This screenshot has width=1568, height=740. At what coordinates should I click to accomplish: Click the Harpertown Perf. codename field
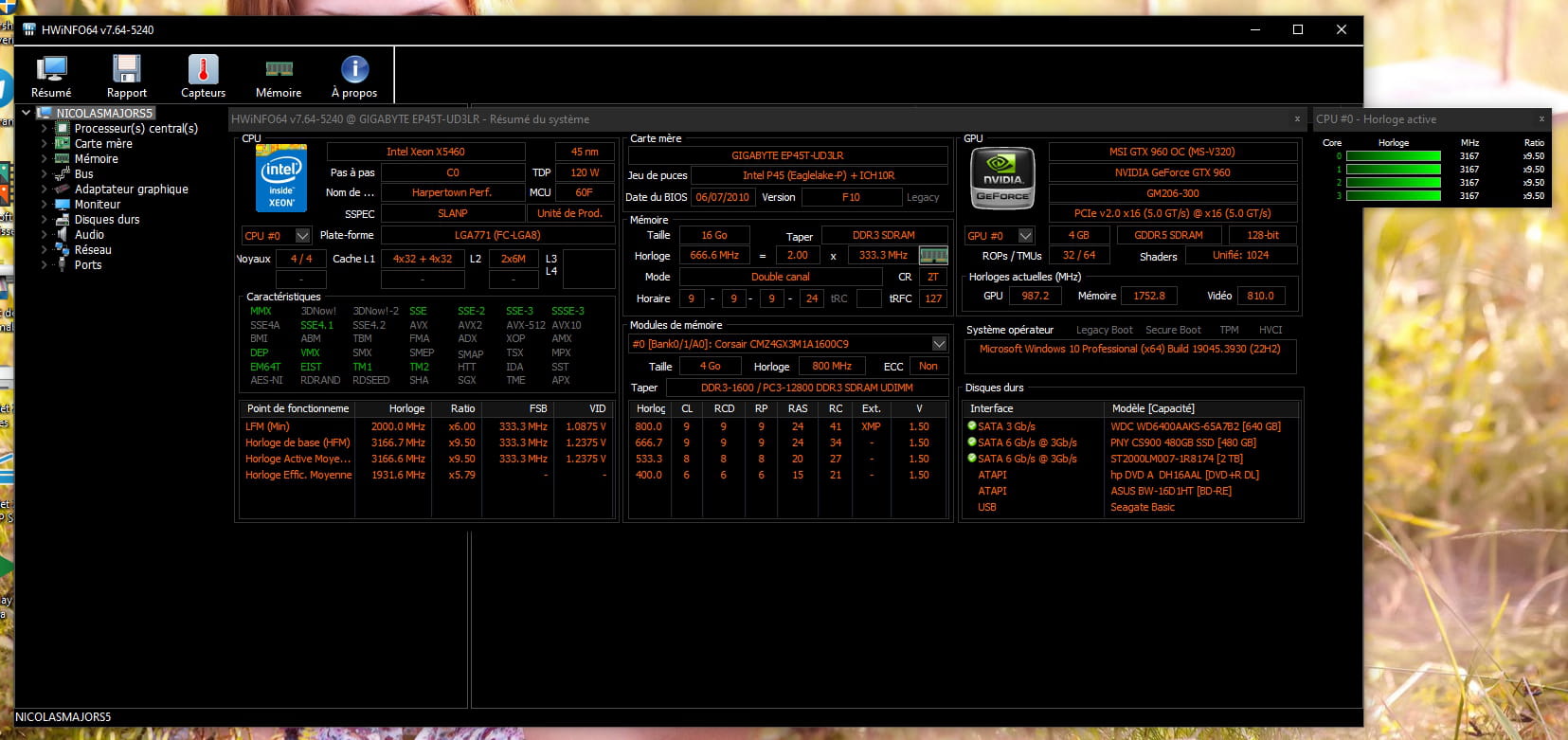pyautogui.click(x=452, y=192)
